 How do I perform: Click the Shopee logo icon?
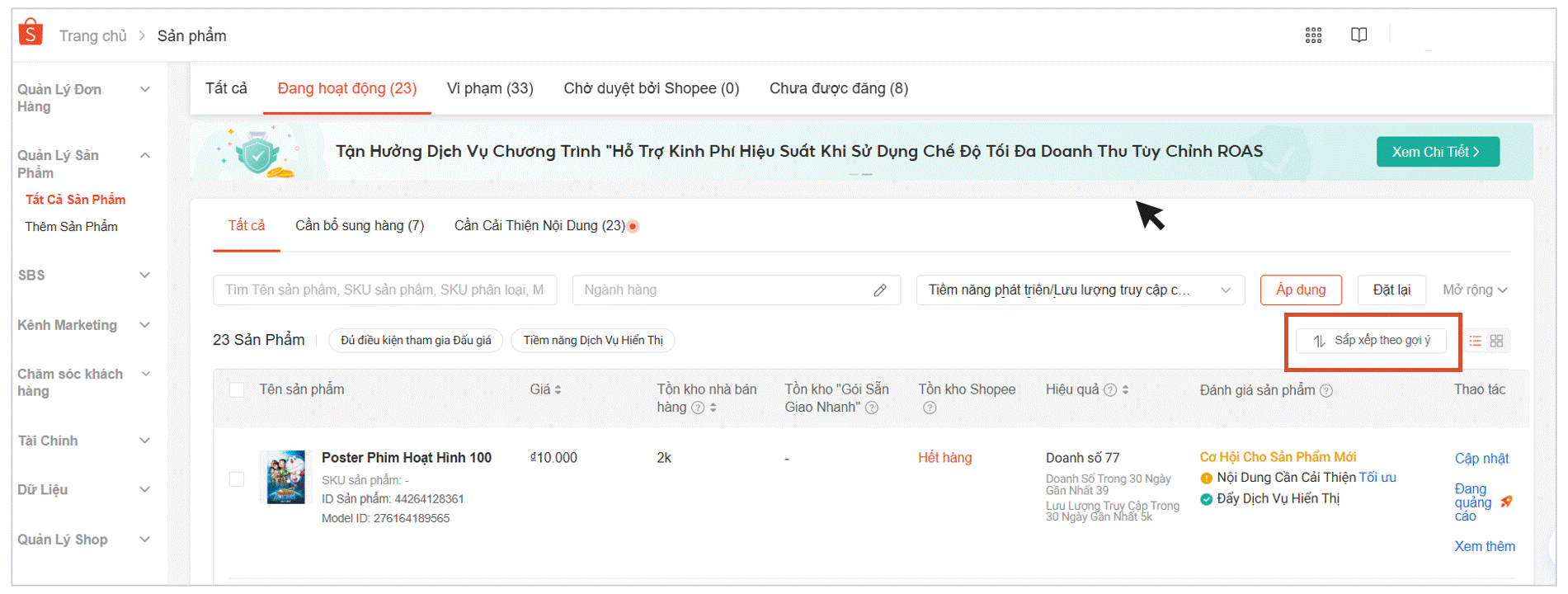click(x=31, y=33)
